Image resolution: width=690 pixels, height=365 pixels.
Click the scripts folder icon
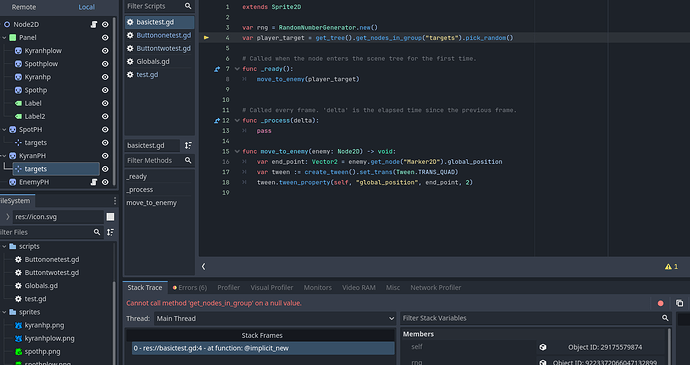13,247
